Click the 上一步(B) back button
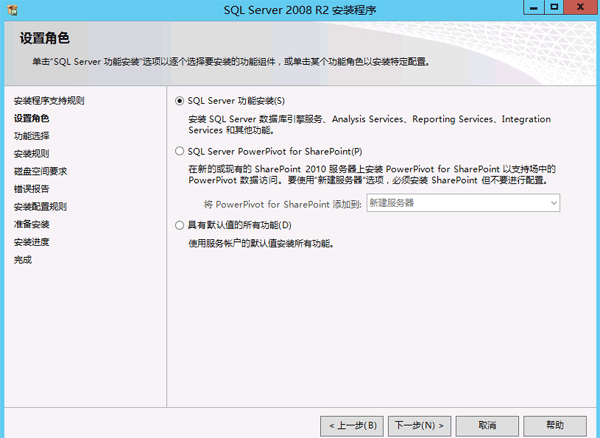The width and height of the screenshot is (600, 438). 352,426
